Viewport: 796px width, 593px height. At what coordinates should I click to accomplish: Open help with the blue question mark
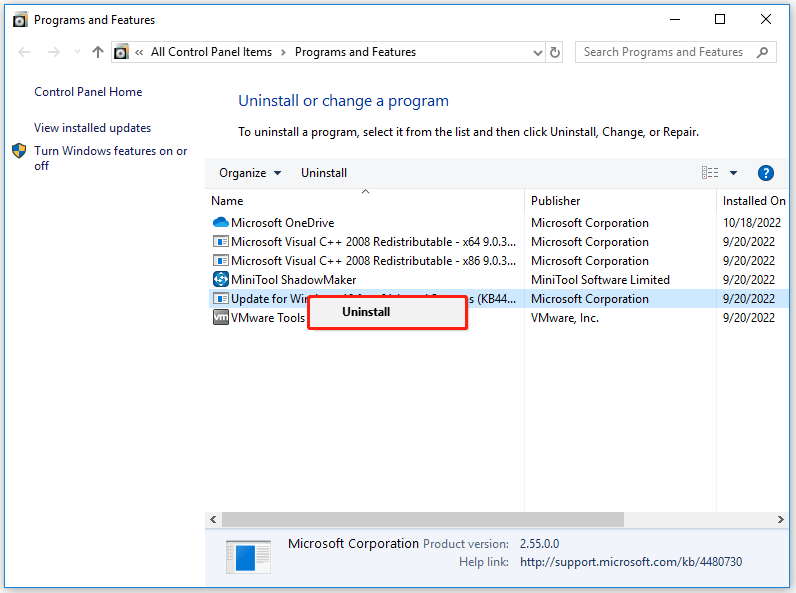tap(766, 173)
